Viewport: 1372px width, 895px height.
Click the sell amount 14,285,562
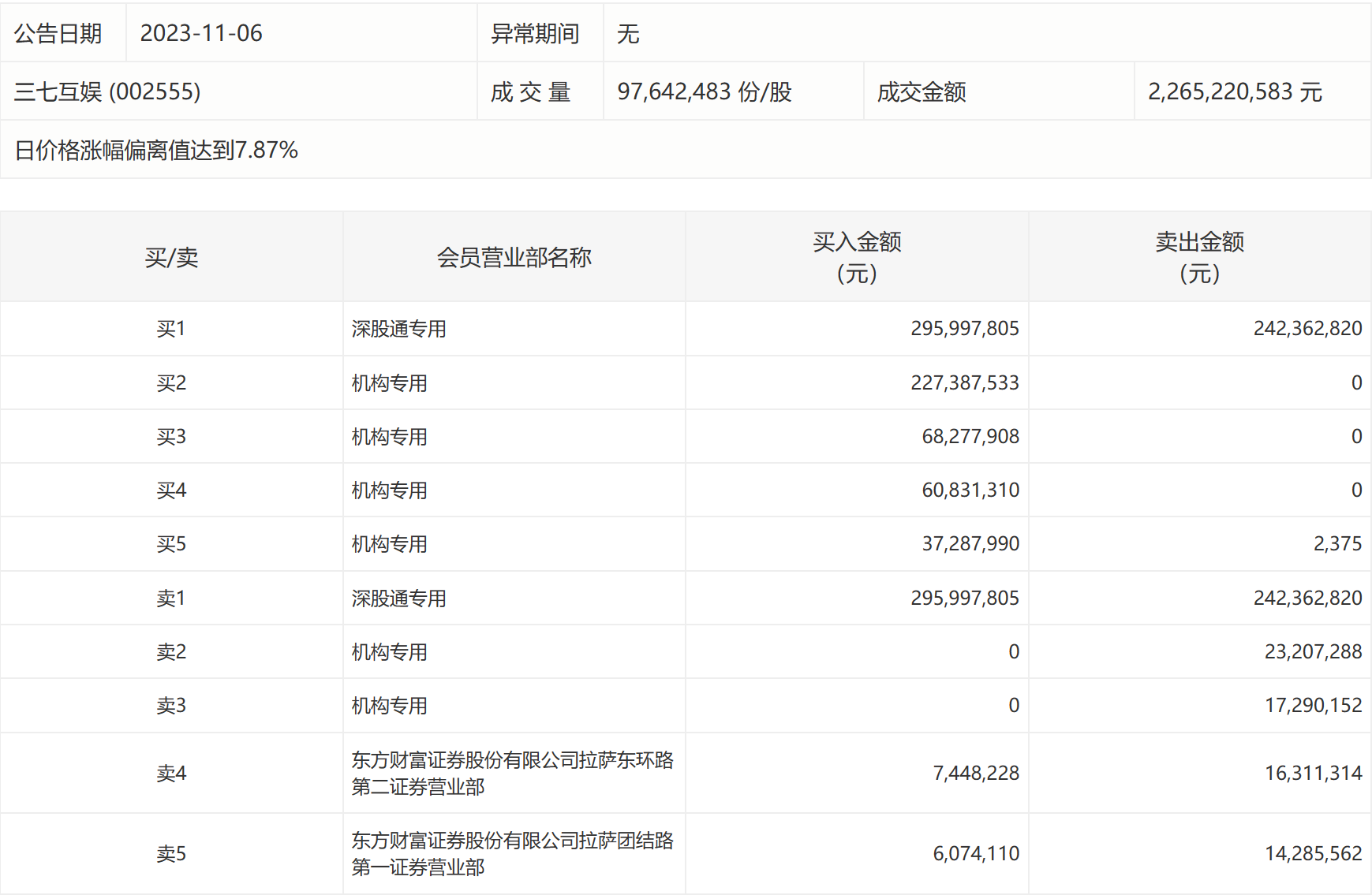coord(1313,853)
